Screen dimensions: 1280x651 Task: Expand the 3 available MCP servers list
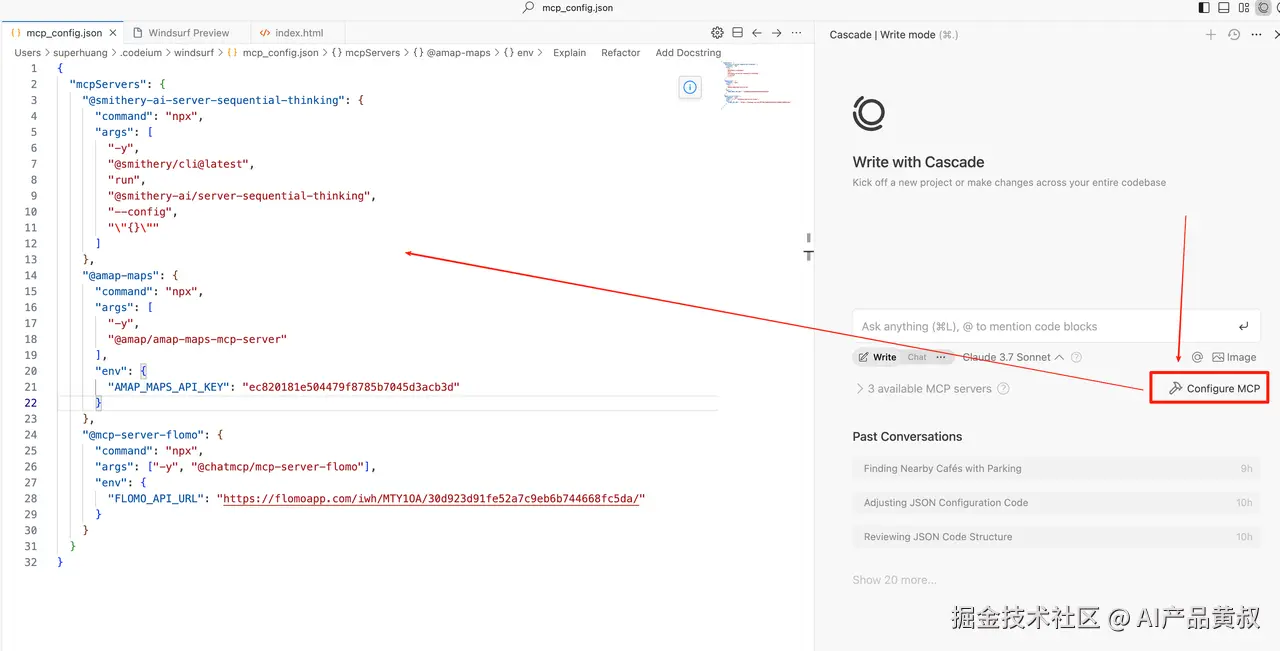[923, 389]
